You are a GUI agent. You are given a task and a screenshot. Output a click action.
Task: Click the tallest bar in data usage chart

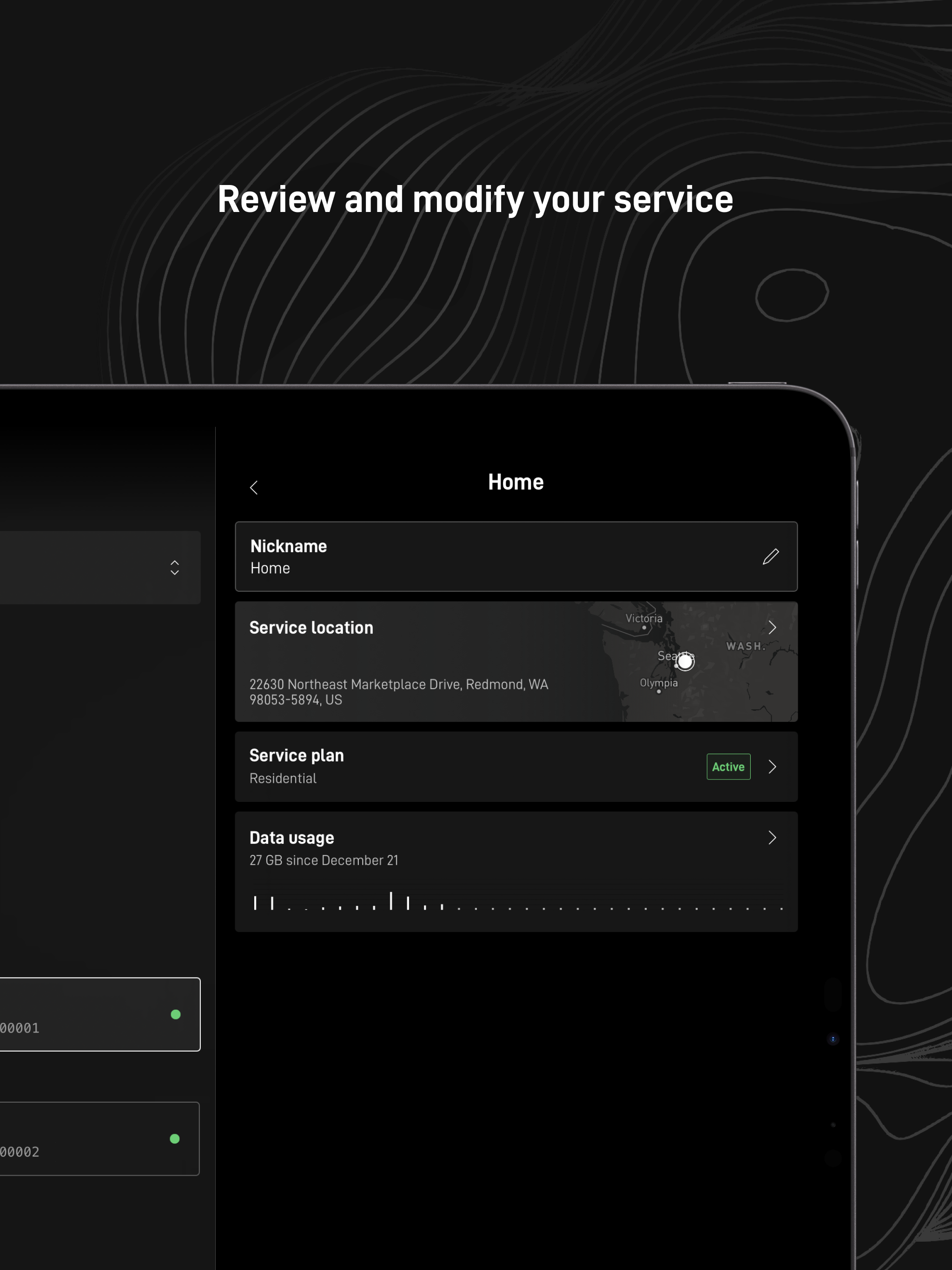[391, 901]
